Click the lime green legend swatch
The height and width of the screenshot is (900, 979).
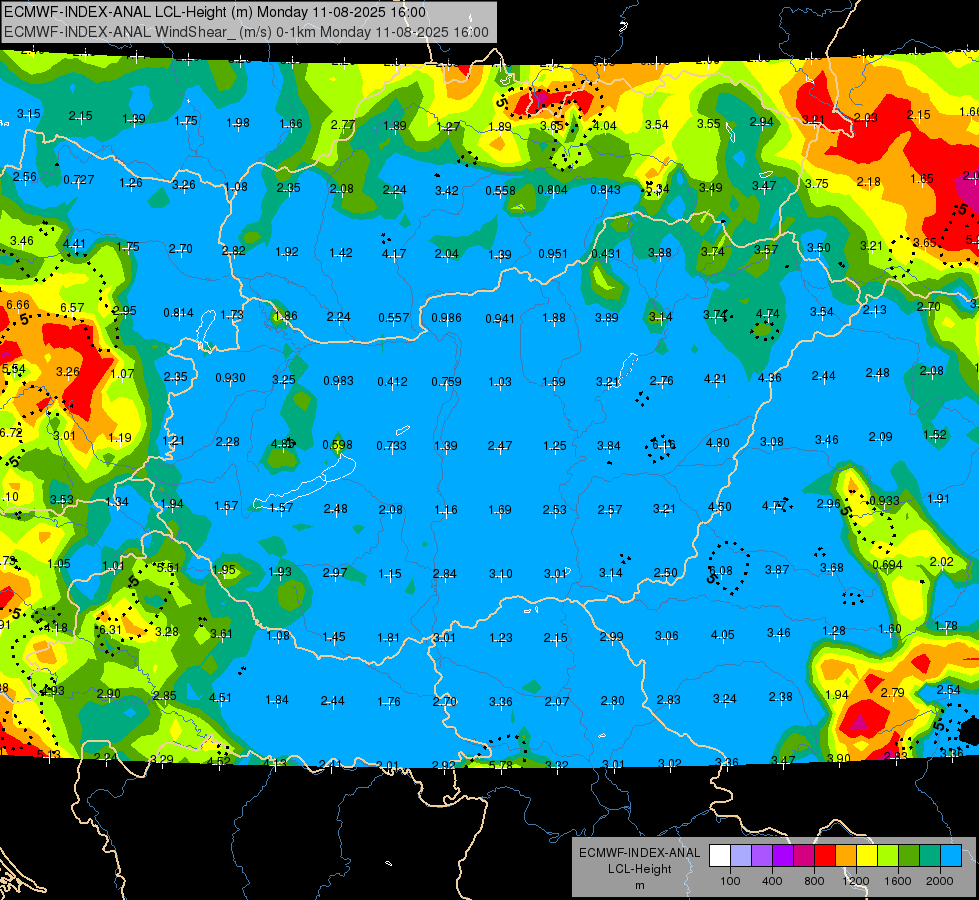click(888, 856)
